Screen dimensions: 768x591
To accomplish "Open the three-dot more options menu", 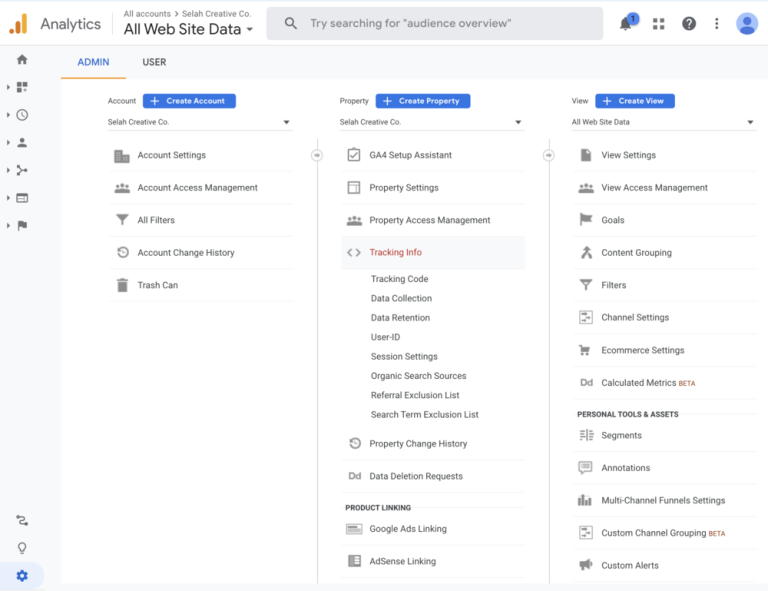I will [717, 24].
